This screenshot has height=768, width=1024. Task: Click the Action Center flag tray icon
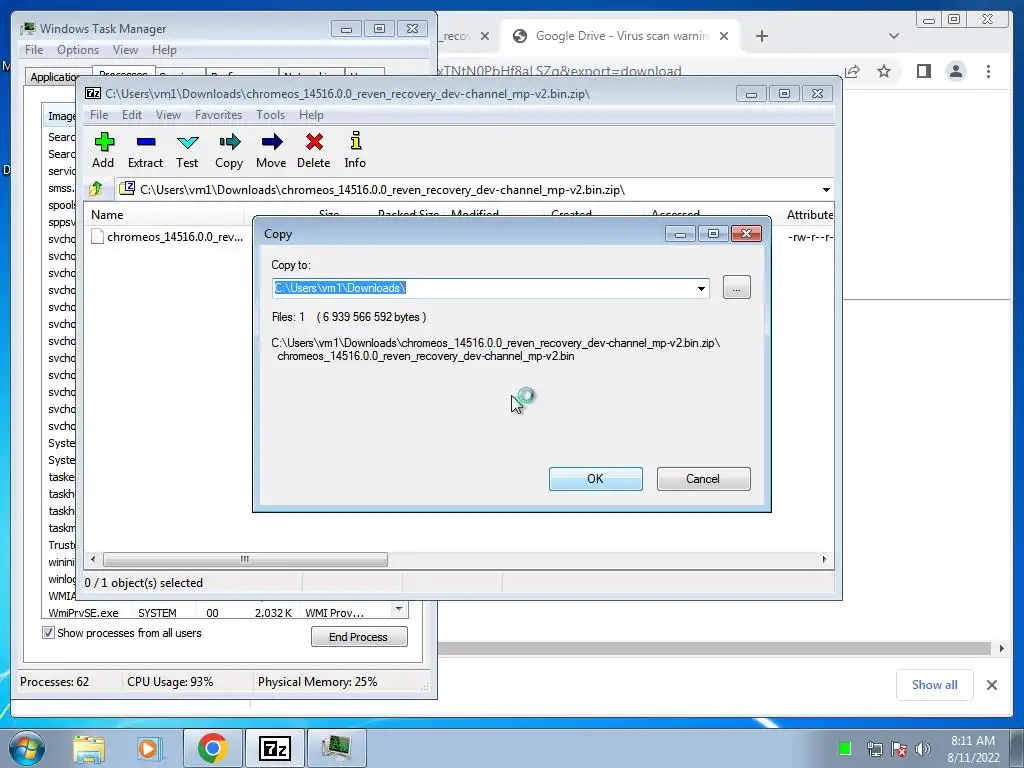pyautogui.click(x=899, y=748)
